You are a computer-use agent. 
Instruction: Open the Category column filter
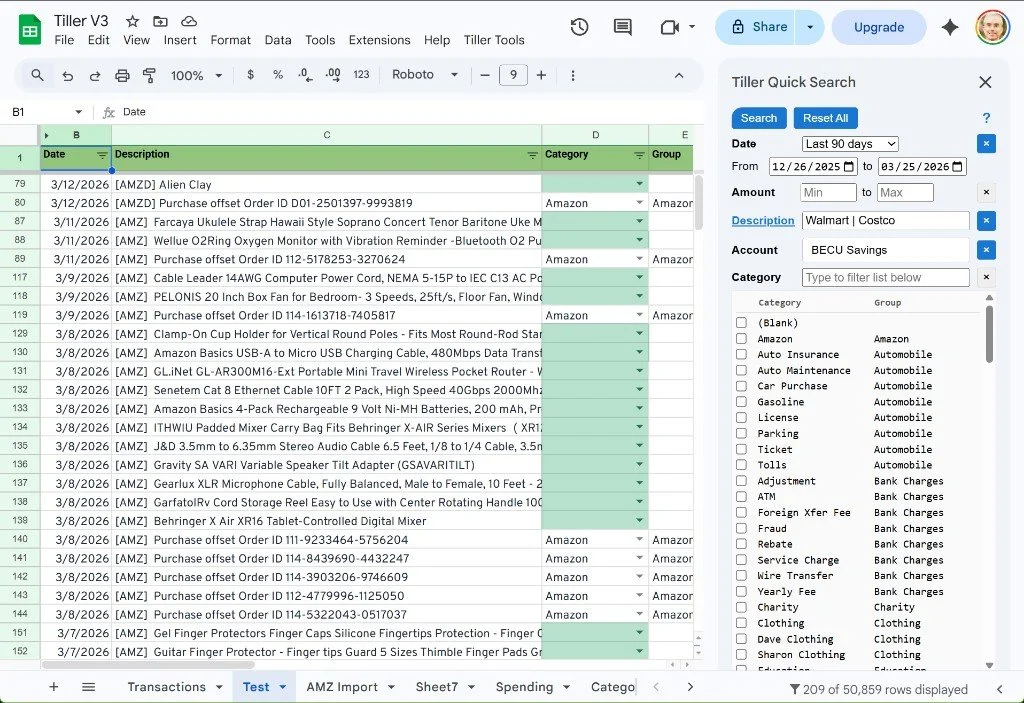(639, 155)
